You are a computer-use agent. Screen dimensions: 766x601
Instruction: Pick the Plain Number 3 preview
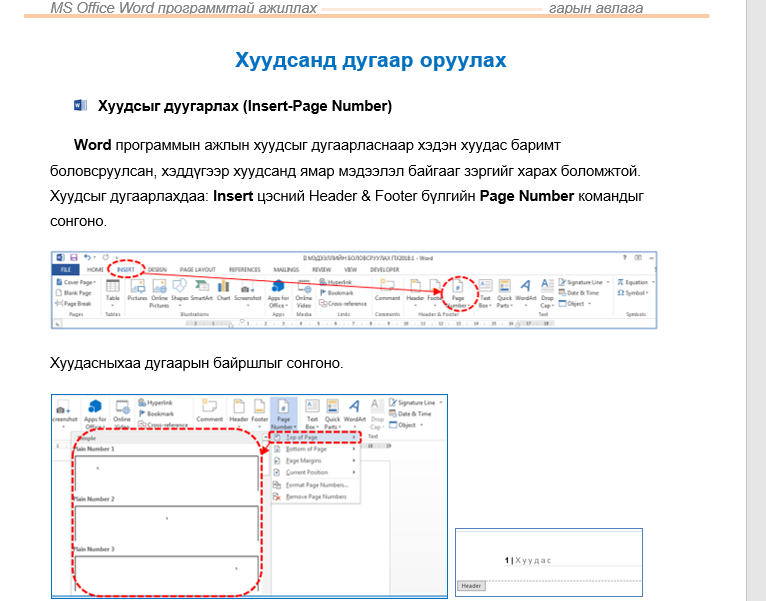point(167,574)
